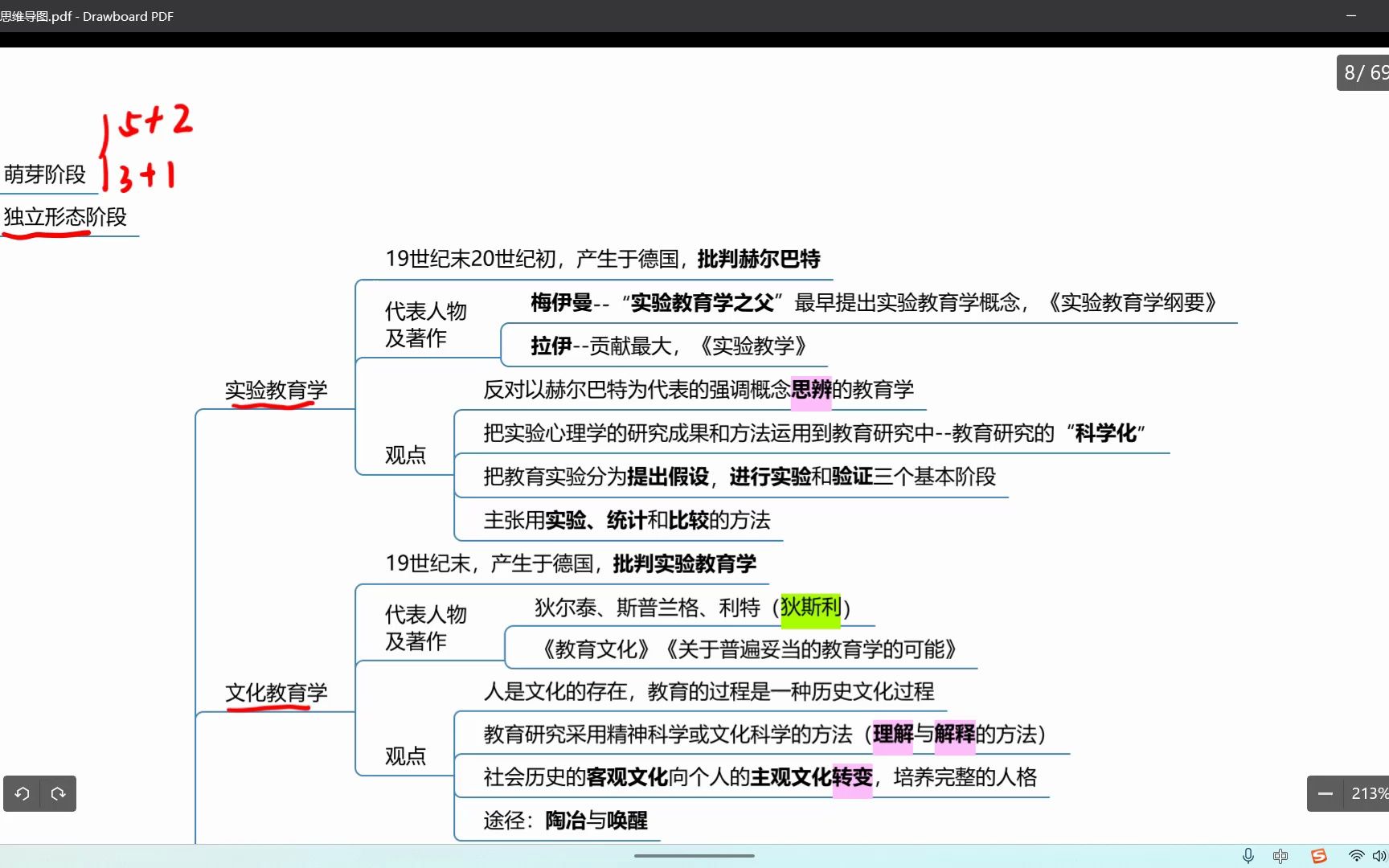Click the line 途径：陶冶与唤醒
The height and width of the screenshot is (868, 1389).
click(565, 821)
